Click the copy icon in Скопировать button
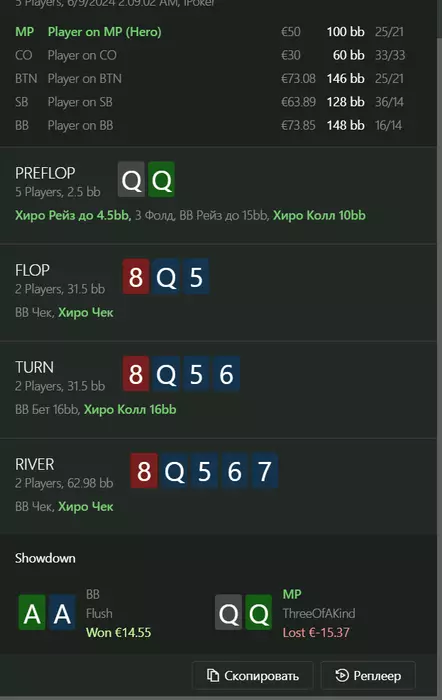 click(213, 675)
